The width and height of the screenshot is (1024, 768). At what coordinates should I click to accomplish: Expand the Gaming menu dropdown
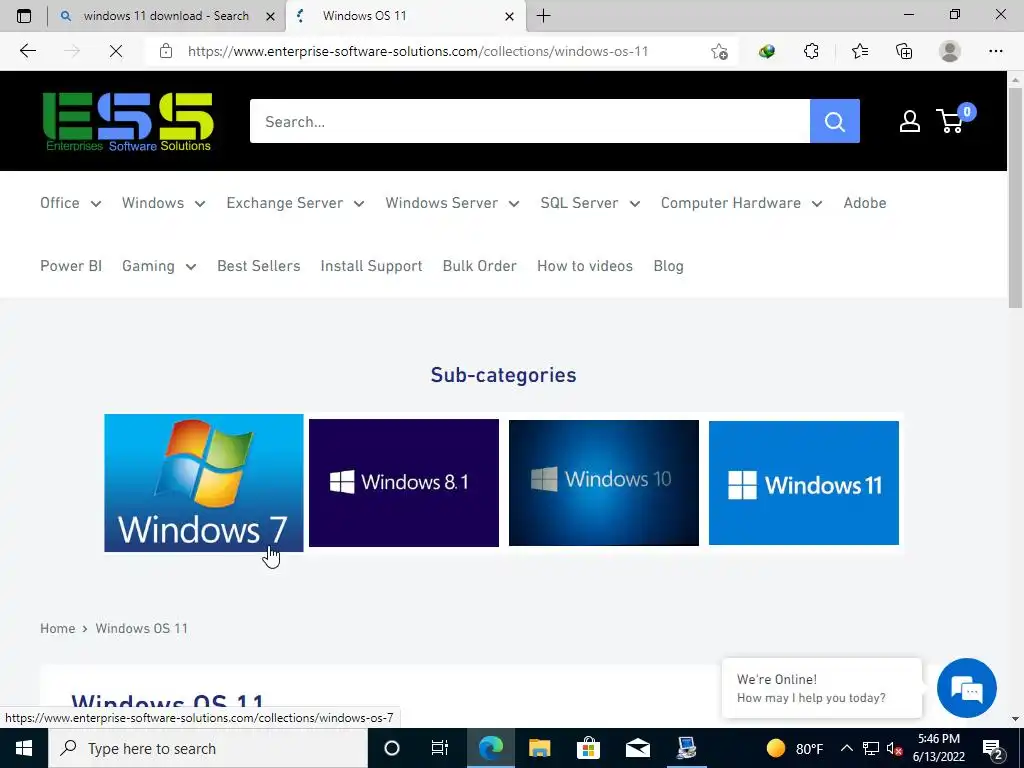tap(159, 266)
